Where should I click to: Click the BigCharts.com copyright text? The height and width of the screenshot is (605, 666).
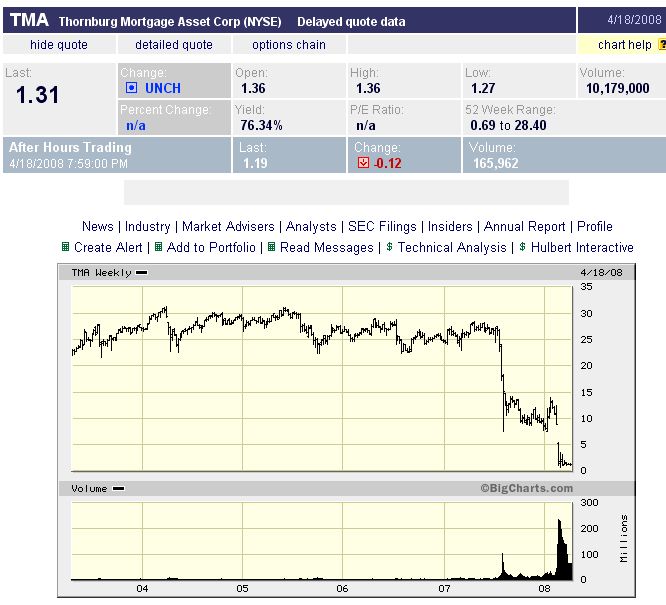[527, 489]
